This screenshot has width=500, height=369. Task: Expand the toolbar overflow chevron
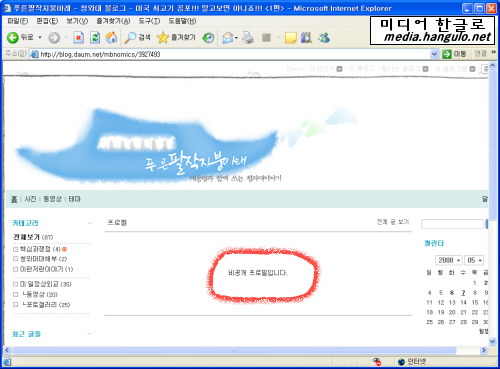click(x=494, y=52)
